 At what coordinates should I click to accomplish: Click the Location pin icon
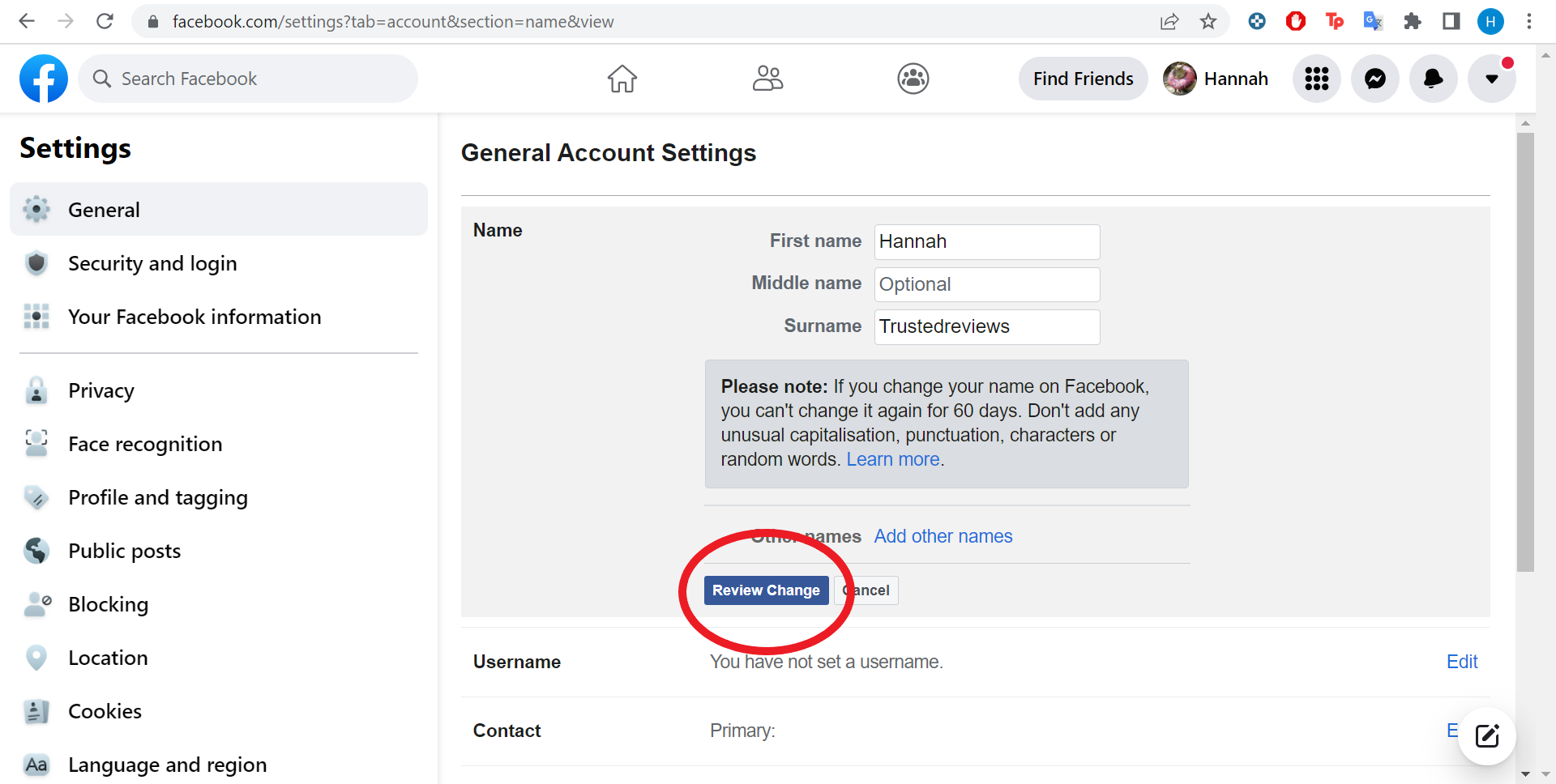pos(36,658)
